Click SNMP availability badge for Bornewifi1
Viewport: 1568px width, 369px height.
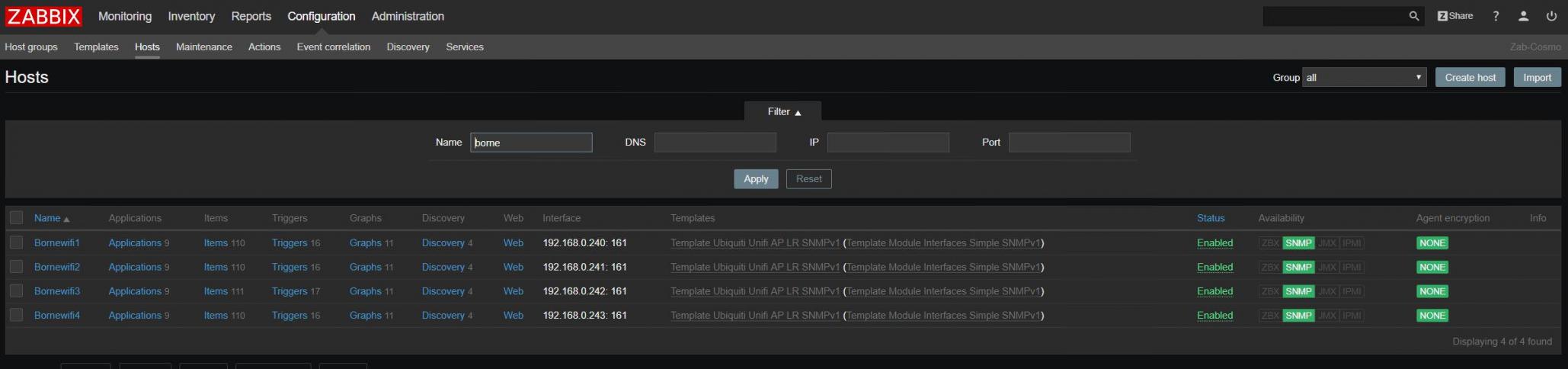tap(1298, 243)
